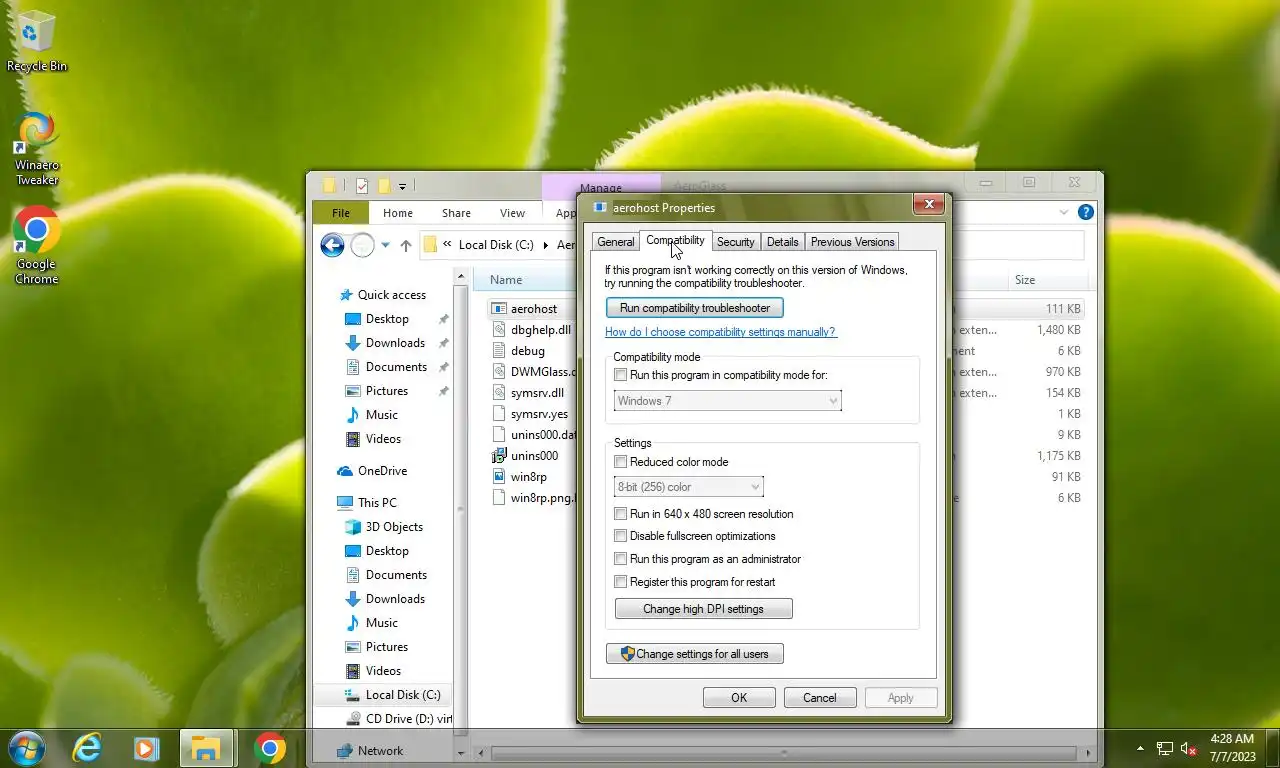This screenshot has width=1280, height=768.
Task: Click Change high DPI settings button
Action: pos(704,609)
